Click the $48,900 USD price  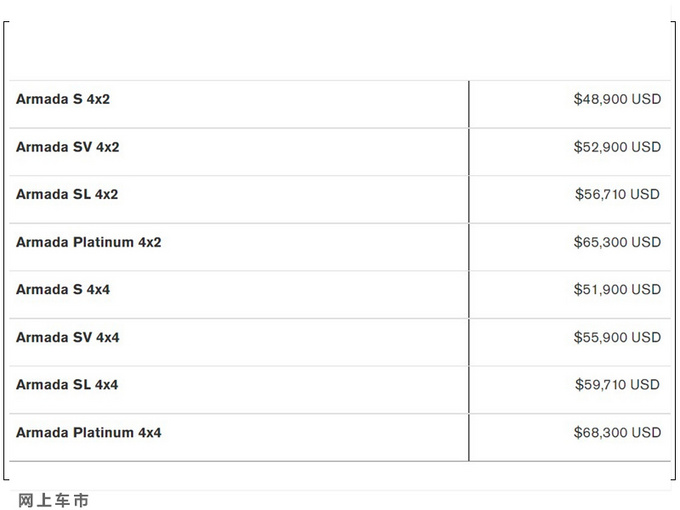pyautogui.click(x=617, y=100)
